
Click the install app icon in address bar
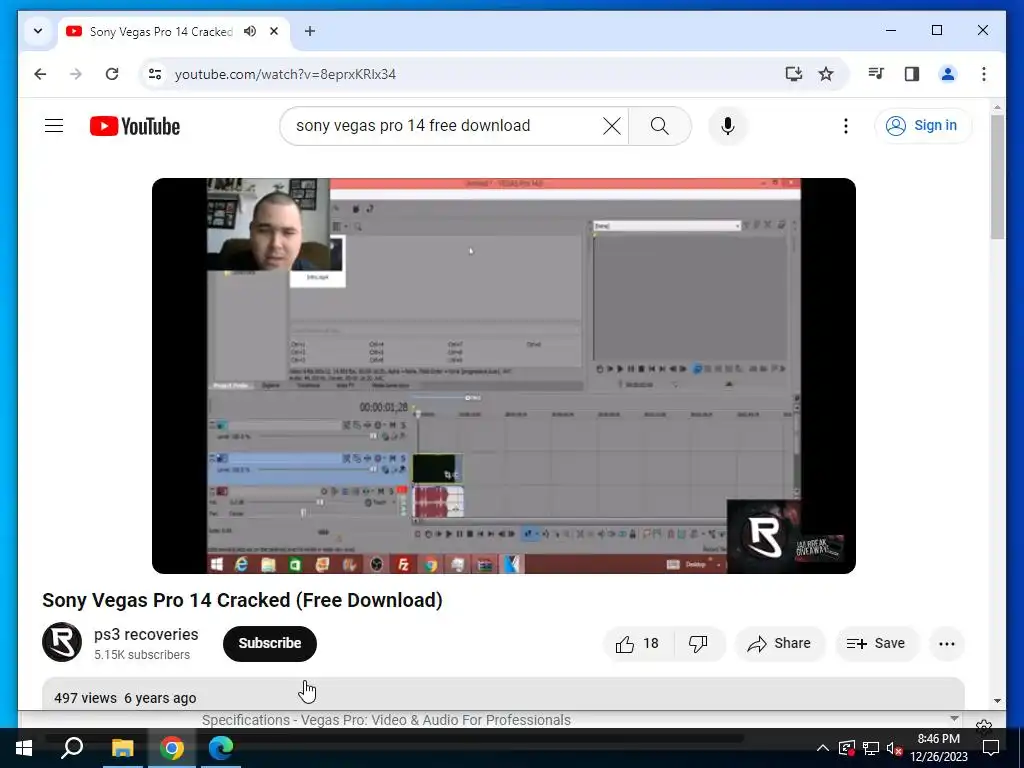(x=793, y=74)
